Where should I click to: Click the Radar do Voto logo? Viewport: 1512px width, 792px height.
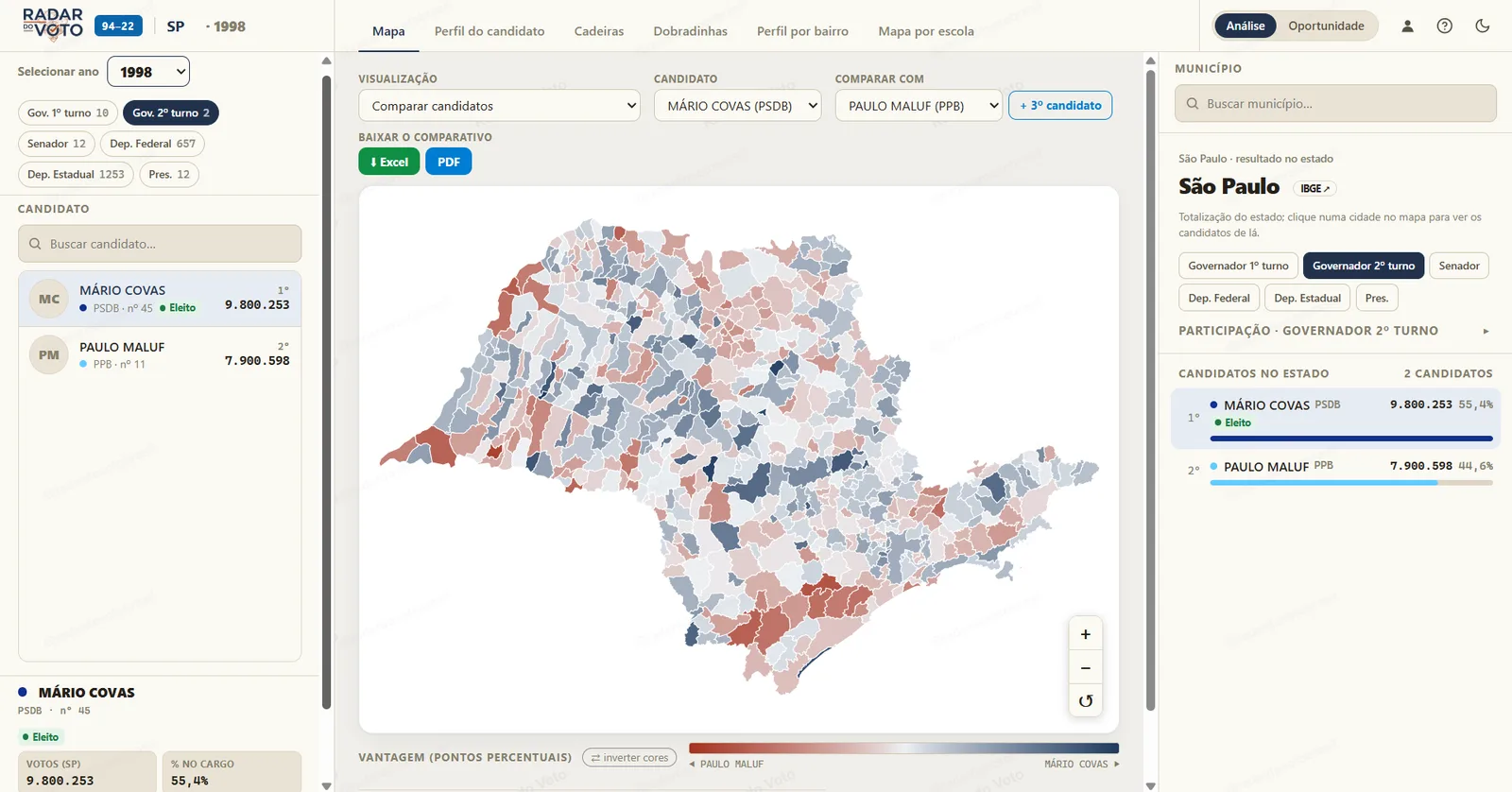53,25
